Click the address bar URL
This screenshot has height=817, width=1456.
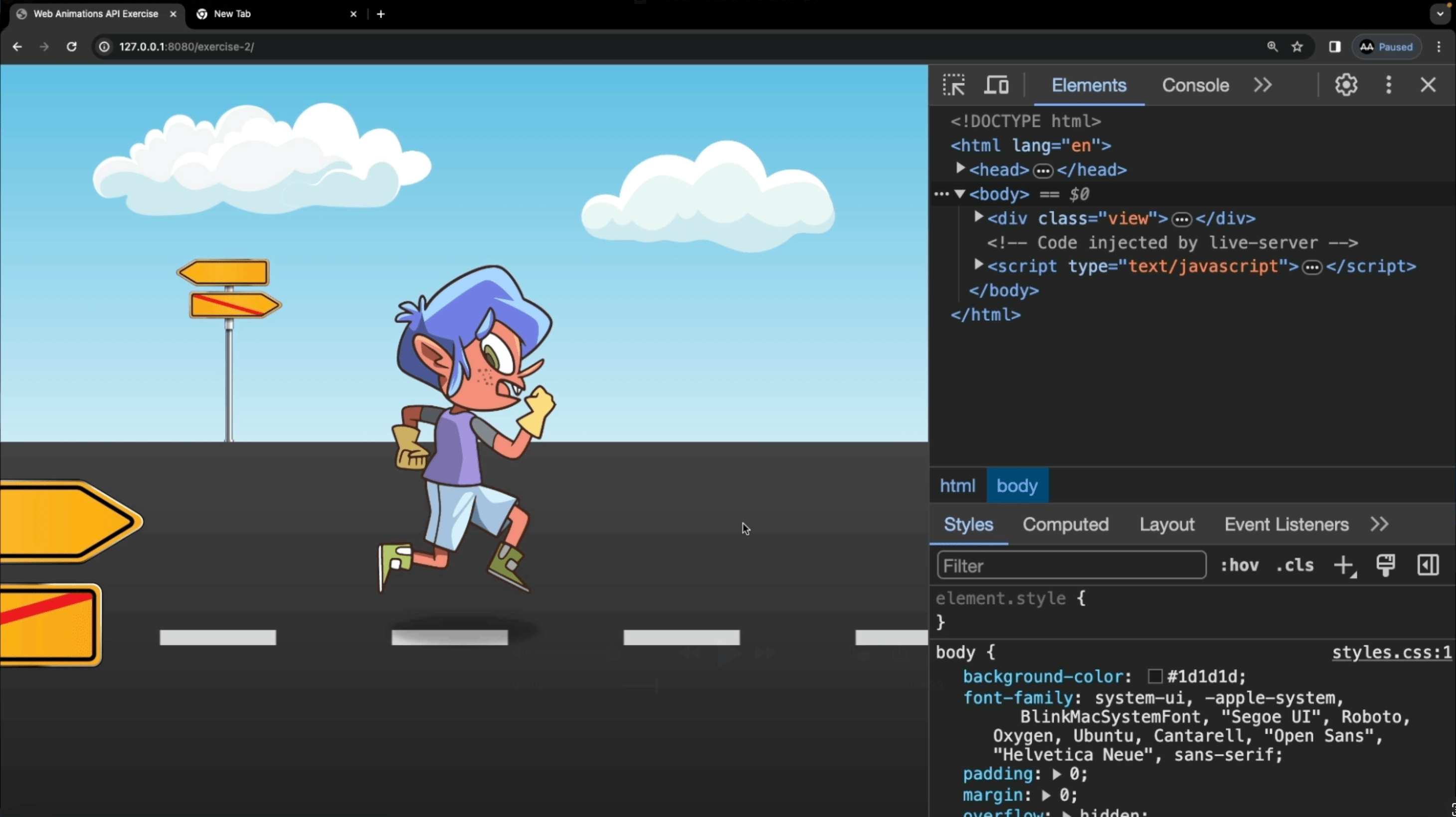[186, 47]
